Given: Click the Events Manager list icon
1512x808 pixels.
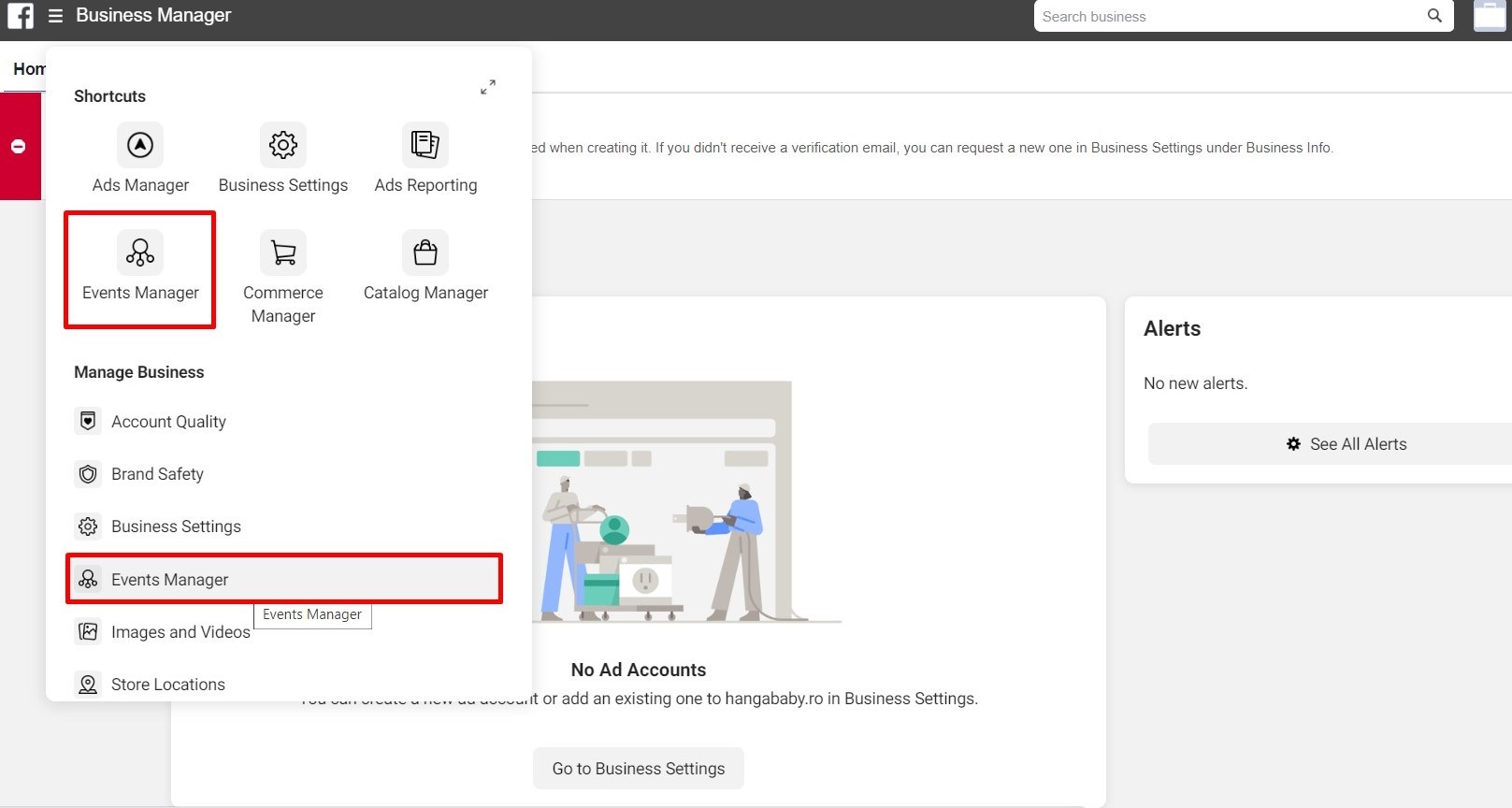Looking at the screenshot, I should (x=88, y=579).
